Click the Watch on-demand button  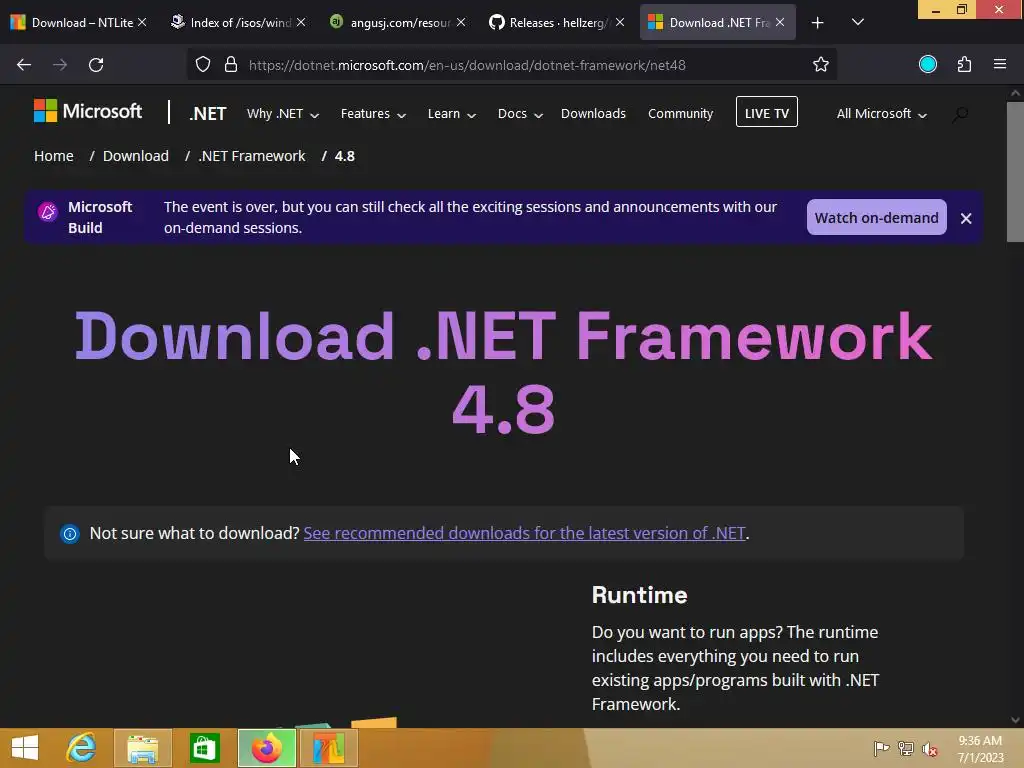[x=876, y=217]
